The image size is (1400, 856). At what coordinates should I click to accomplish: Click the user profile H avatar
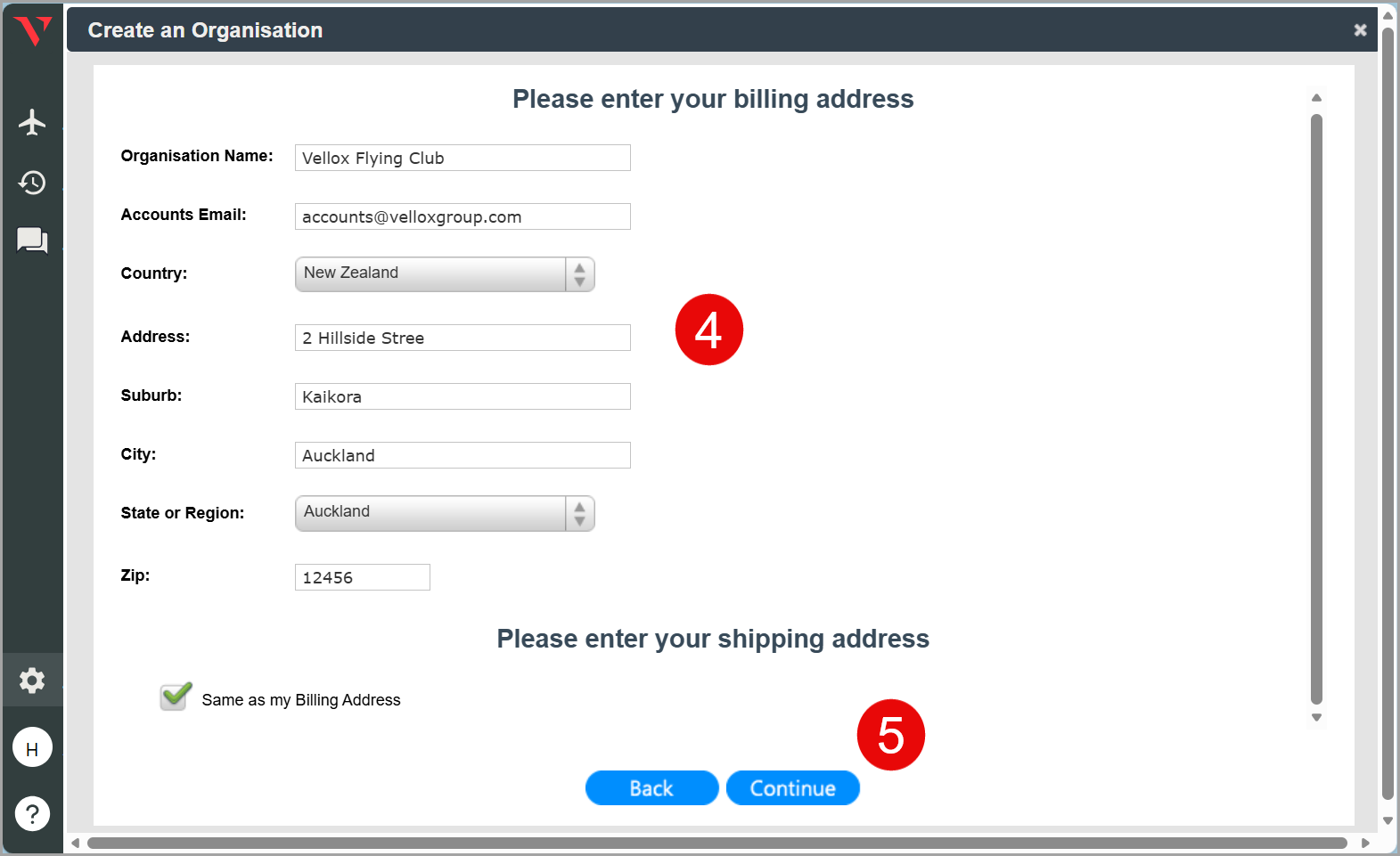[32, 748]
